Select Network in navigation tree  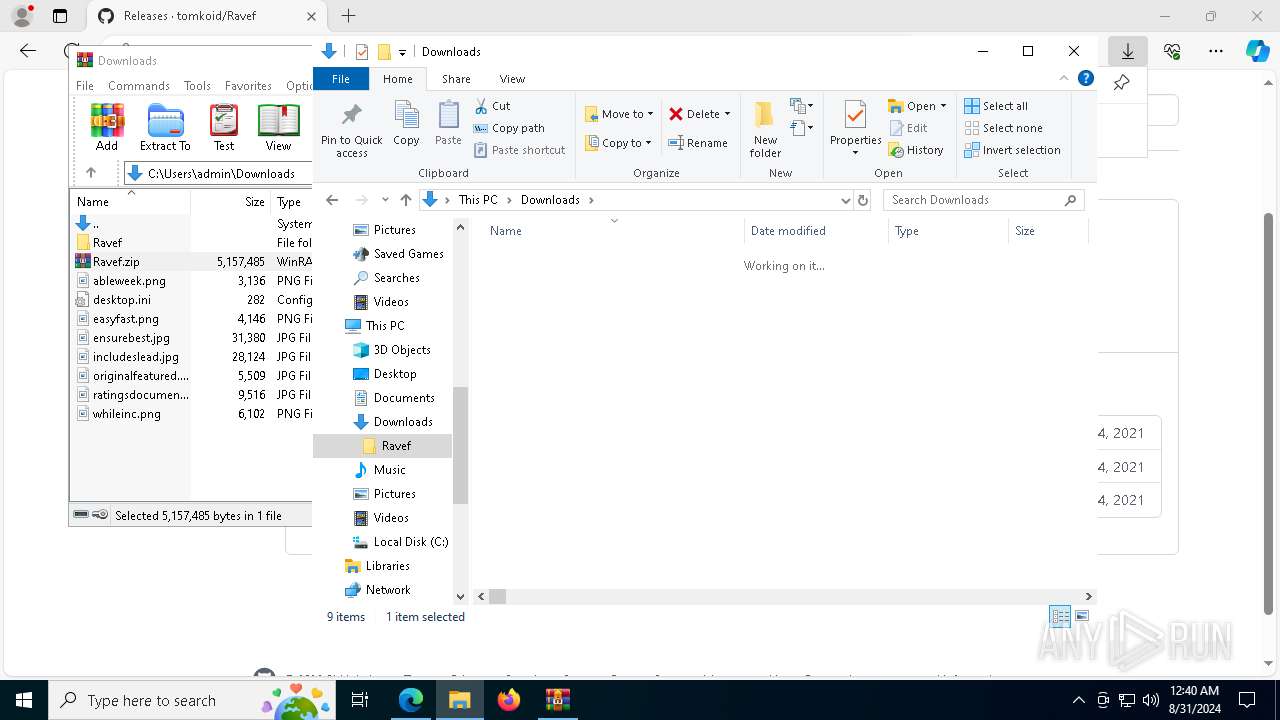(x=377, y=590)
